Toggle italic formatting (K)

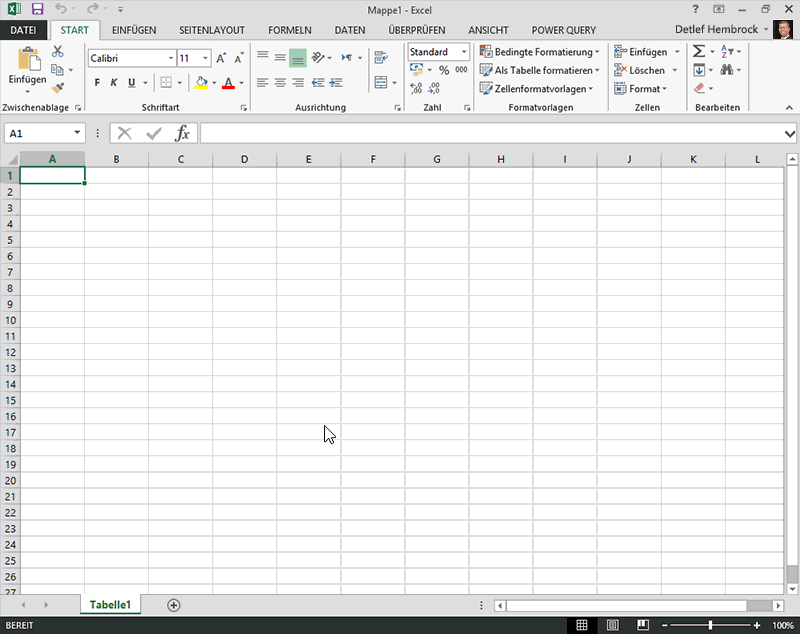click(x=114, y=83)
